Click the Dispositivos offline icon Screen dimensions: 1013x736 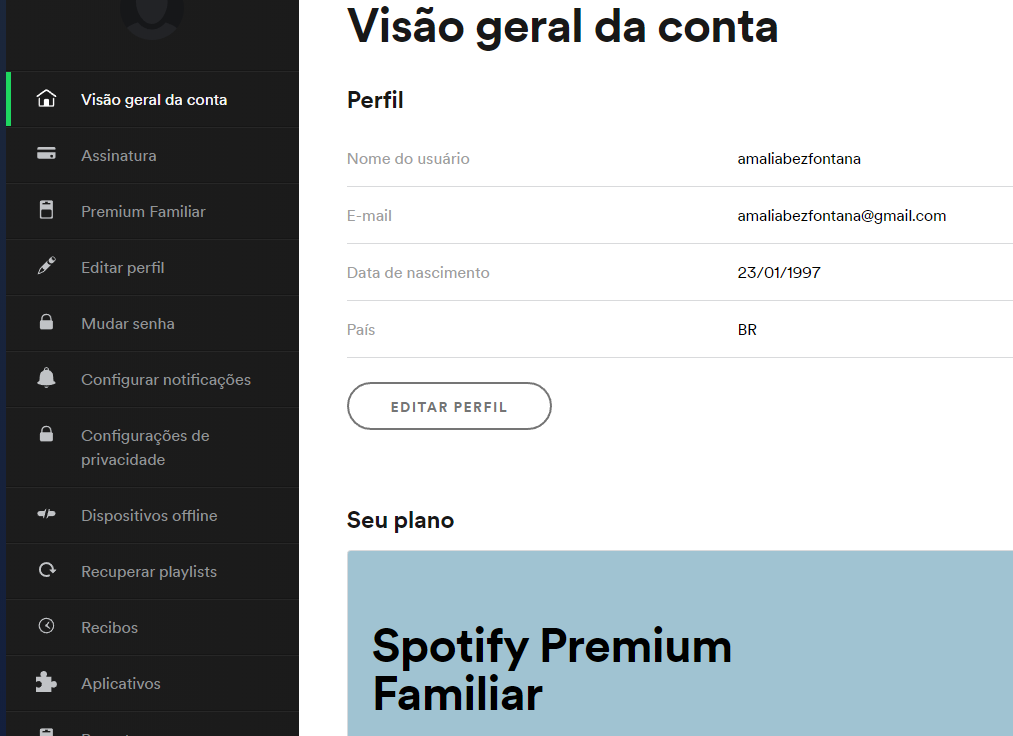click(47, 514)
